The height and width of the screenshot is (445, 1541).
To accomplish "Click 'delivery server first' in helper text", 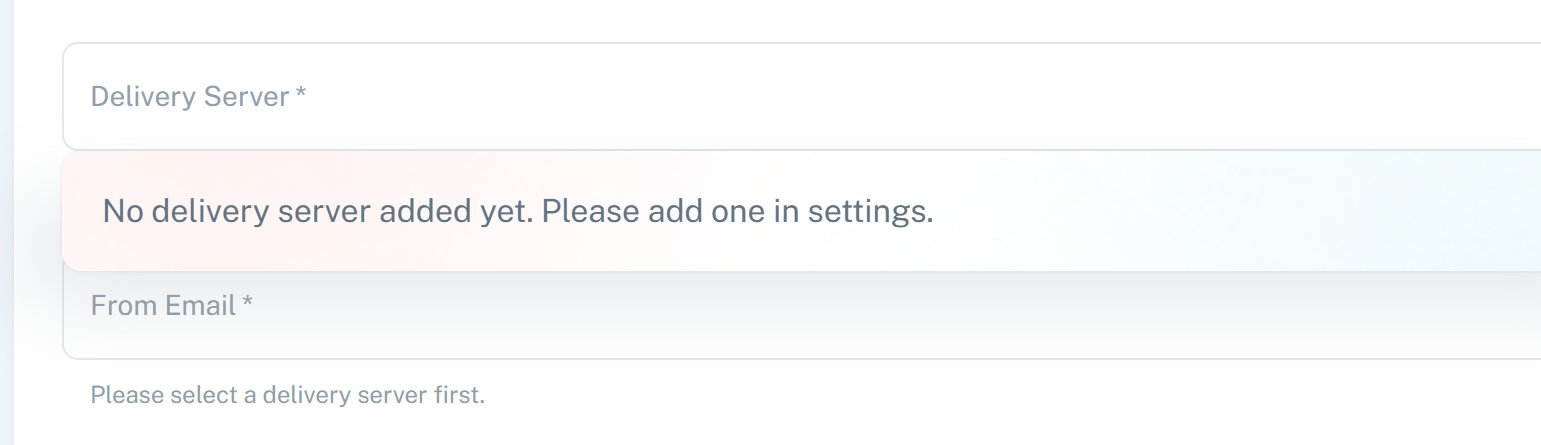I will [374, 395].
